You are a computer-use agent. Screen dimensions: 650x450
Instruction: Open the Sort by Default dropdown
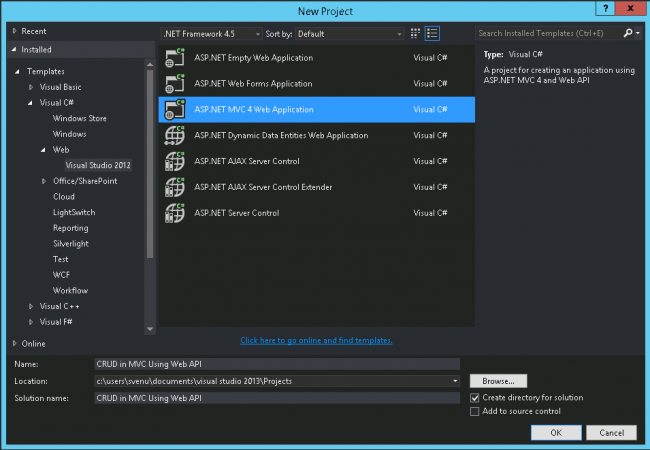(349, 34)
